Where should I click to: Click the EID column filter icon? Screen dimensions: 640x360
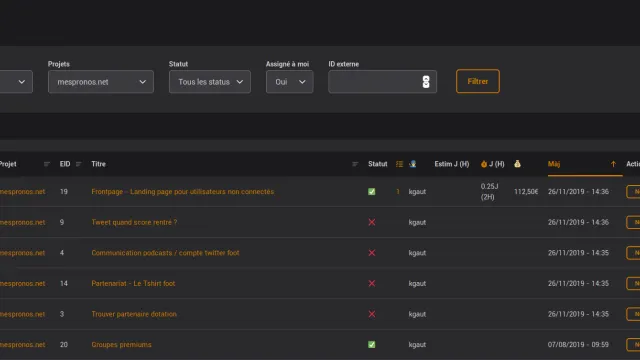(x=78, y=164)
